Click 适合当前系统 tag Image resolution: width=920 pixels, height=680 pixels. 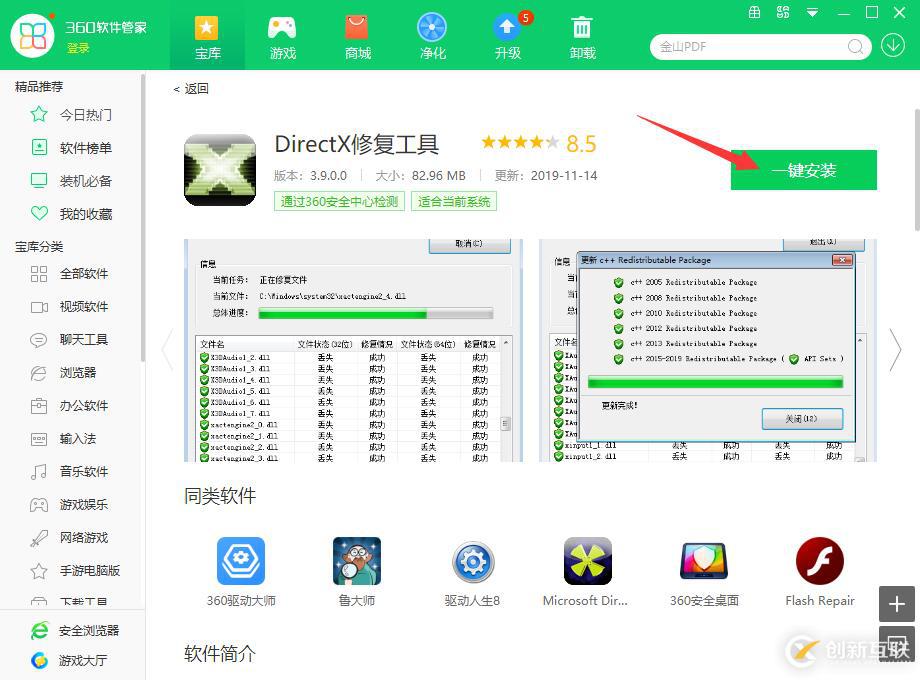(454, 202)
